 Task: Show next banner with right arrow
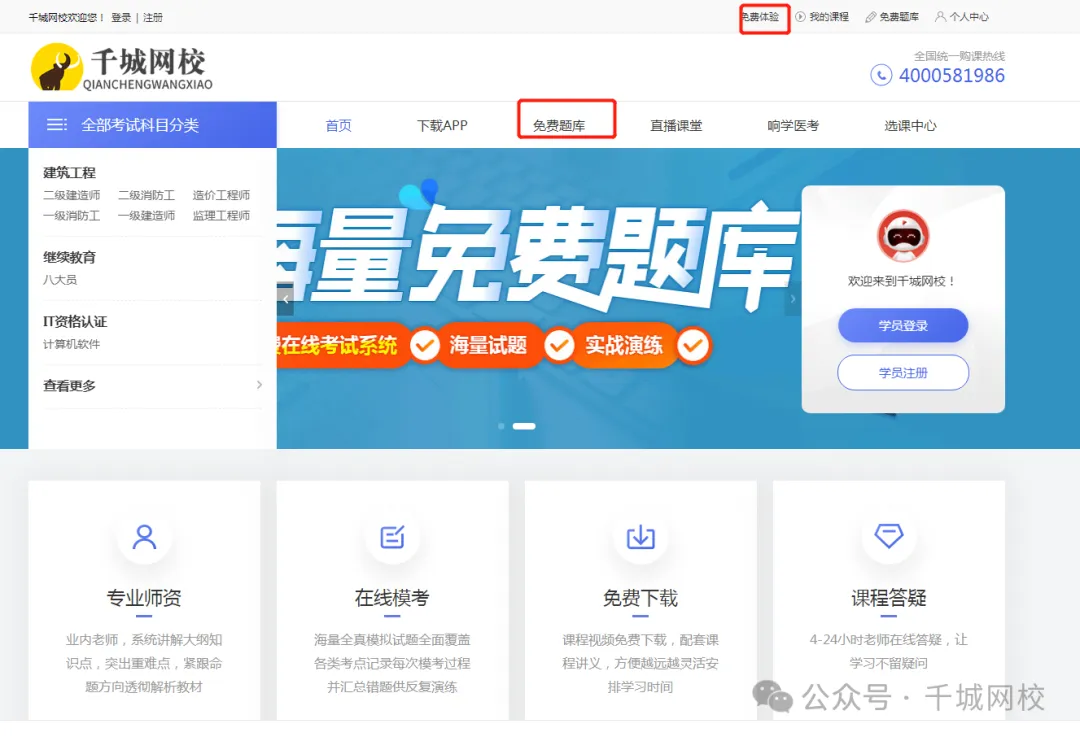coord(793,299)
